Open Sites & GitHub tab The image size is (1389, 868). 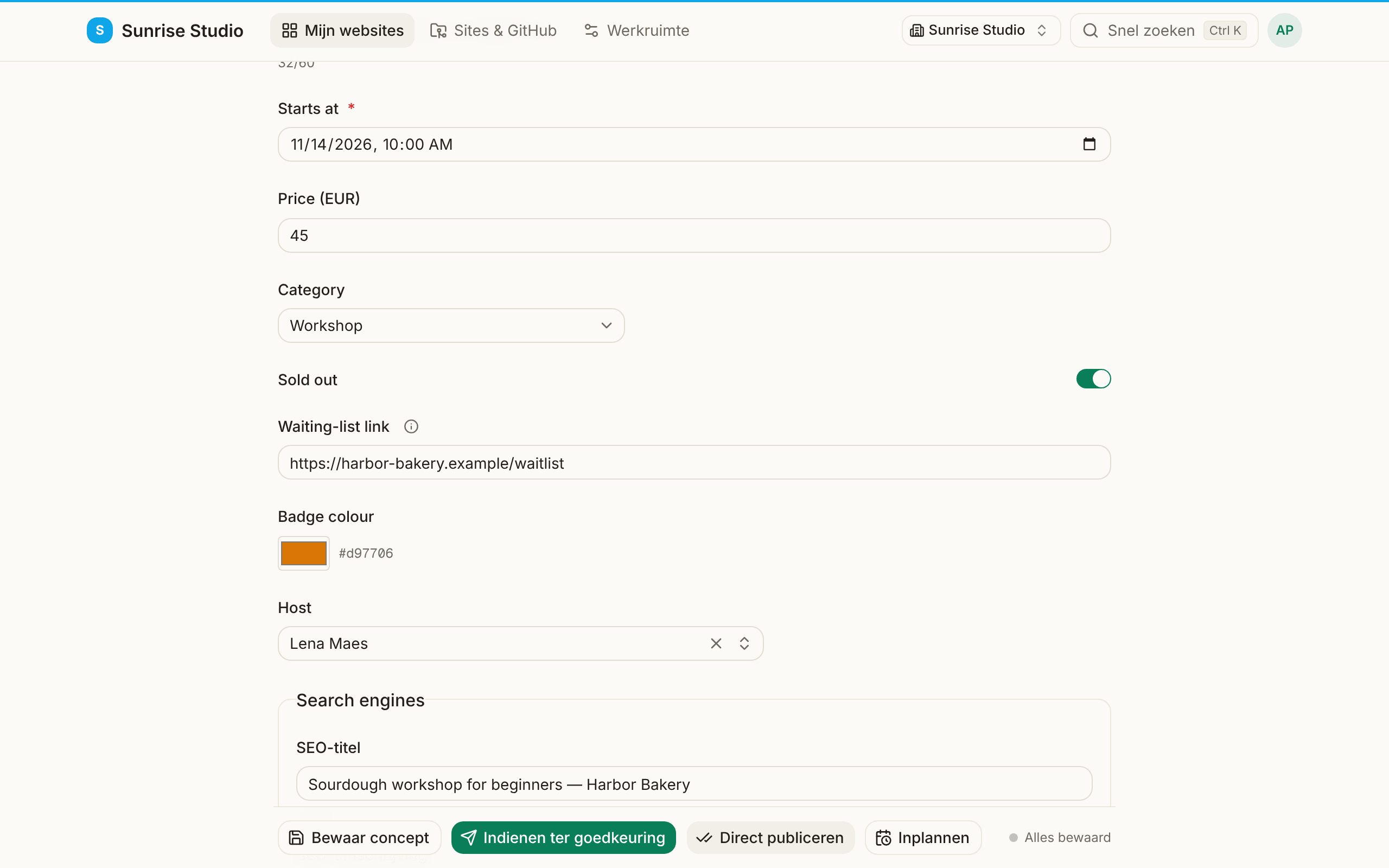point(493,30)
